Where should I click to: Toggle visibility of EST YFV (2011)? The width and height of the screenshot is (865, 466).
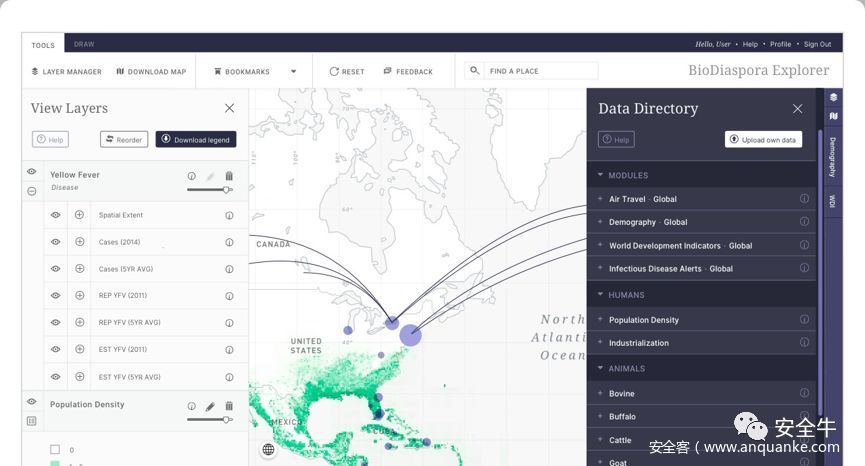pyautogui.click(x=56, y=349)
